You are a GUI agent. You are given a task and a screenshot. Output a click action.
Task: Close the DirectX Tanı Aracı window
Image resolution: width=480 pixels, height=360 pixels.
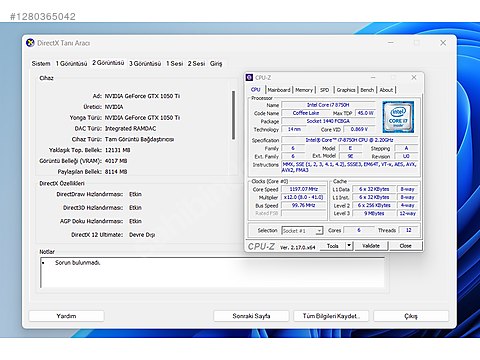tap(443, 43)
